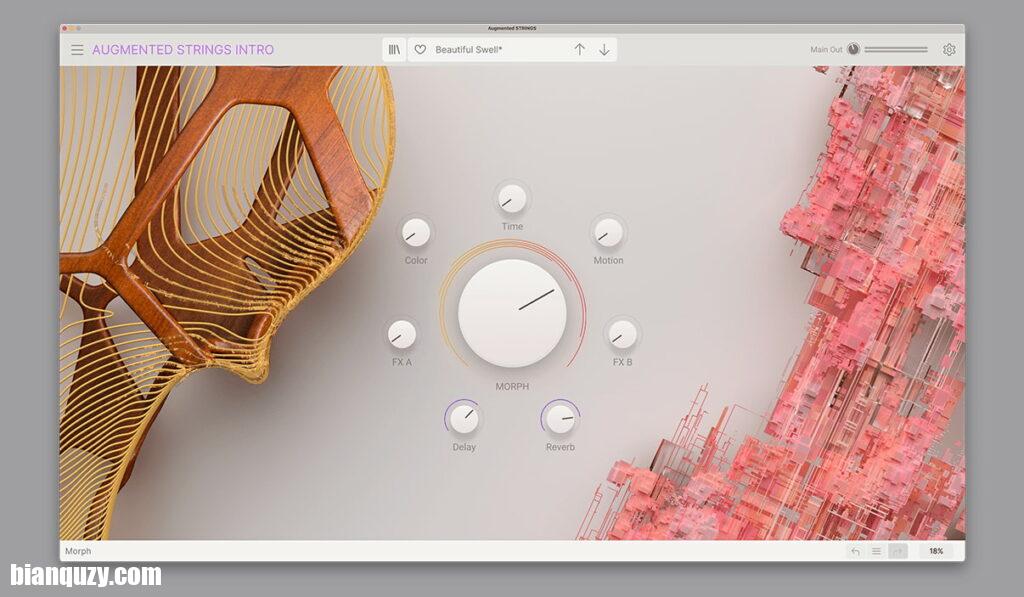Screen dimensions: 1024x597
Task: Click the "Main Out" label
Action: [826, 50]
